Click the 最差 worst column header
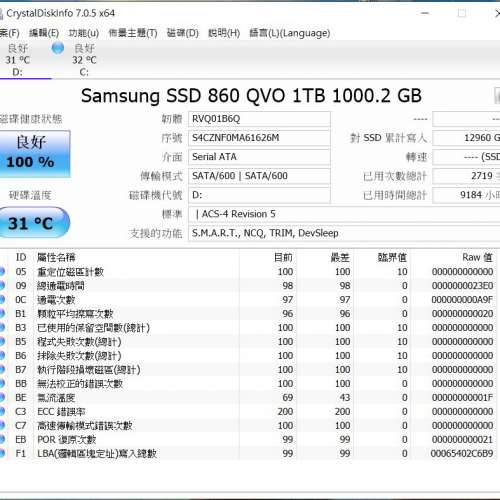 click(x=340, y=257)
